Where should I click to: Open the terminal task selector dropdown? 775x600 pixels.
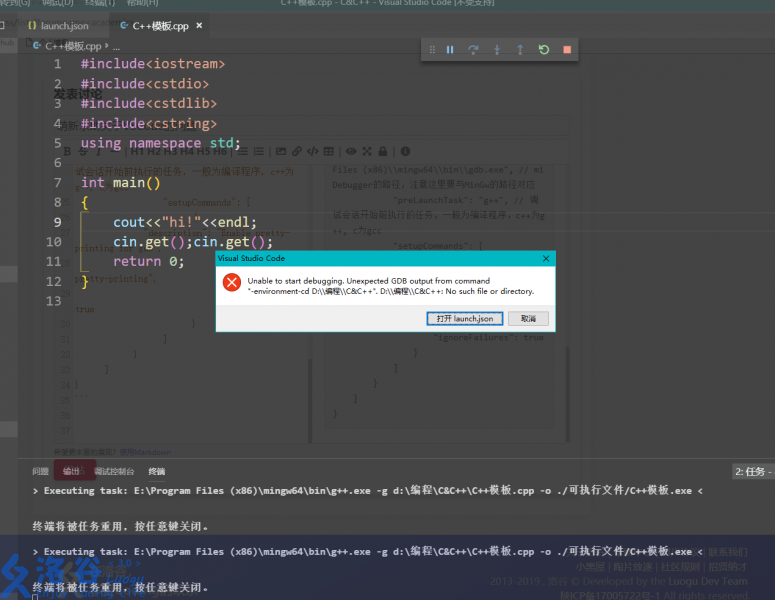pos(751,471)
